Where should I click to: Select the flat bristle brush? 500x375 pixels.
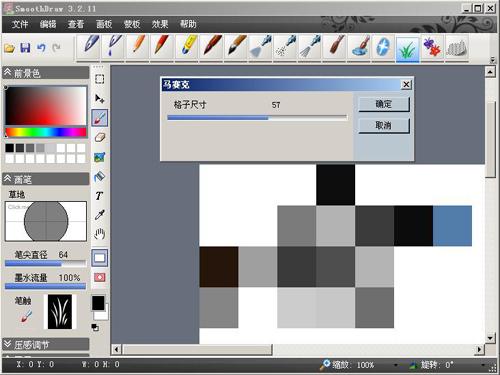pyautogui.click(x=335, y=47)
